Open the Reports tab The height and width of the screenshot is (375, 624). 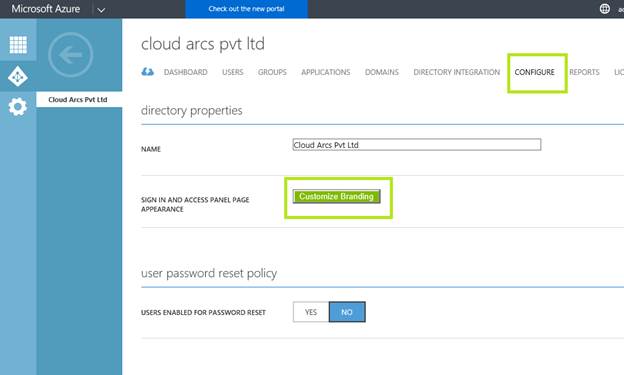click(x=584, y=72)
